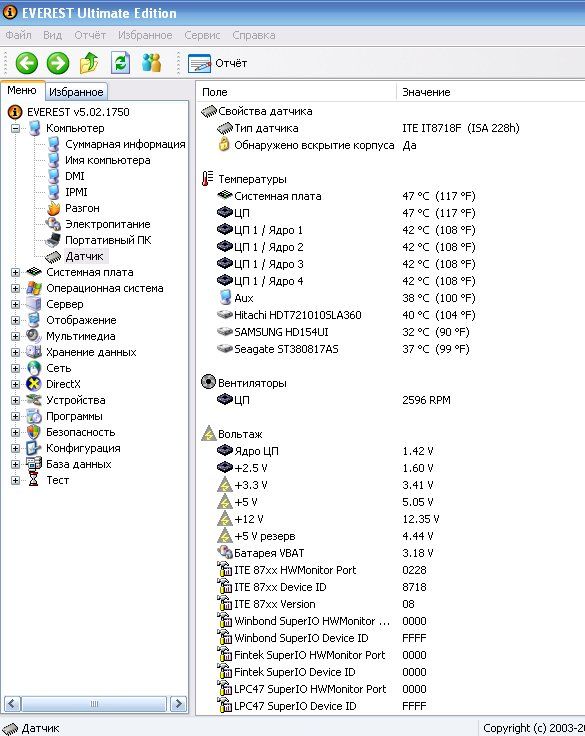This screenshot has height=736, width=585.
Task: Expand the Мультимедиа tree node
Action: coord(15,336)
